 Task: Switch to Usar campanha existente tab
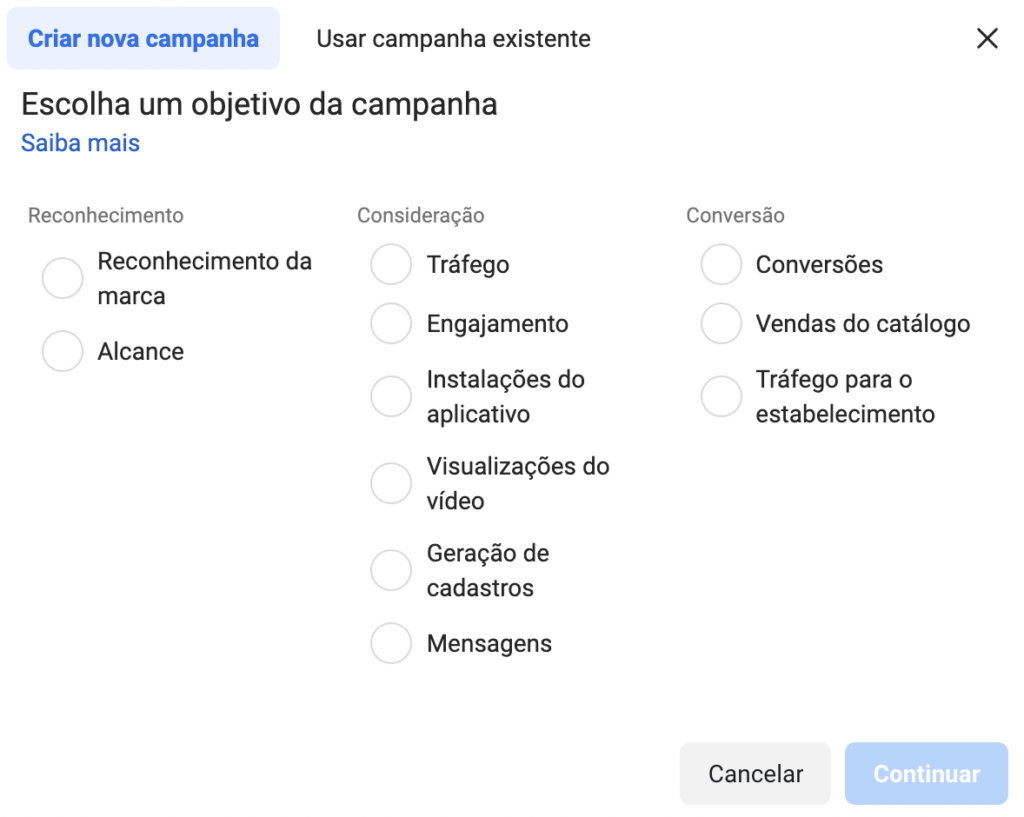coord(453,39)
